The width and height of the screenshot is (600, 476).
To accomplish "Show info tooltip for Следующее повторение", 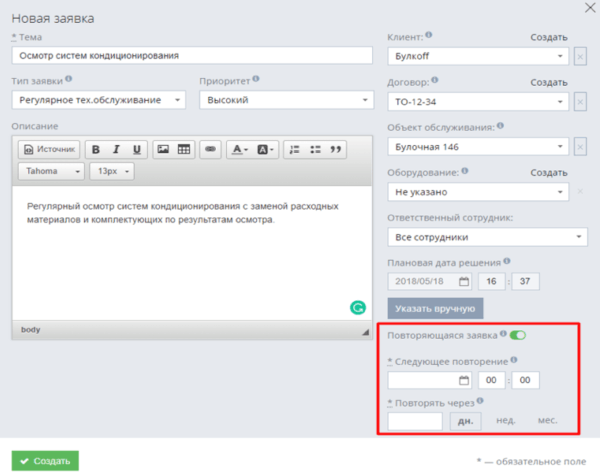I will (x=514, y=360).
